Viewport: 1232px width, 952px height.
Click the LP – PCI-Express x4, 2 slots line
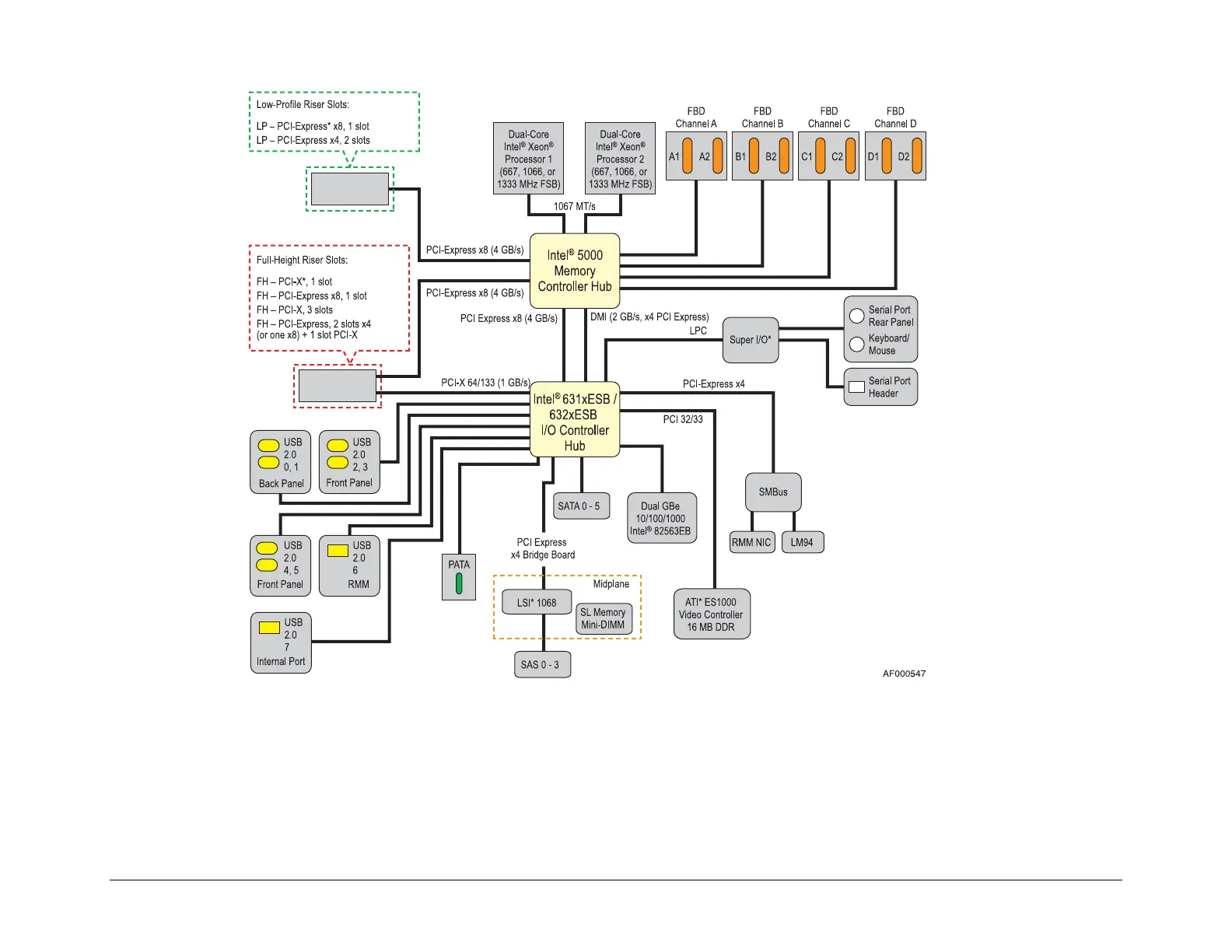pos(313,140)
